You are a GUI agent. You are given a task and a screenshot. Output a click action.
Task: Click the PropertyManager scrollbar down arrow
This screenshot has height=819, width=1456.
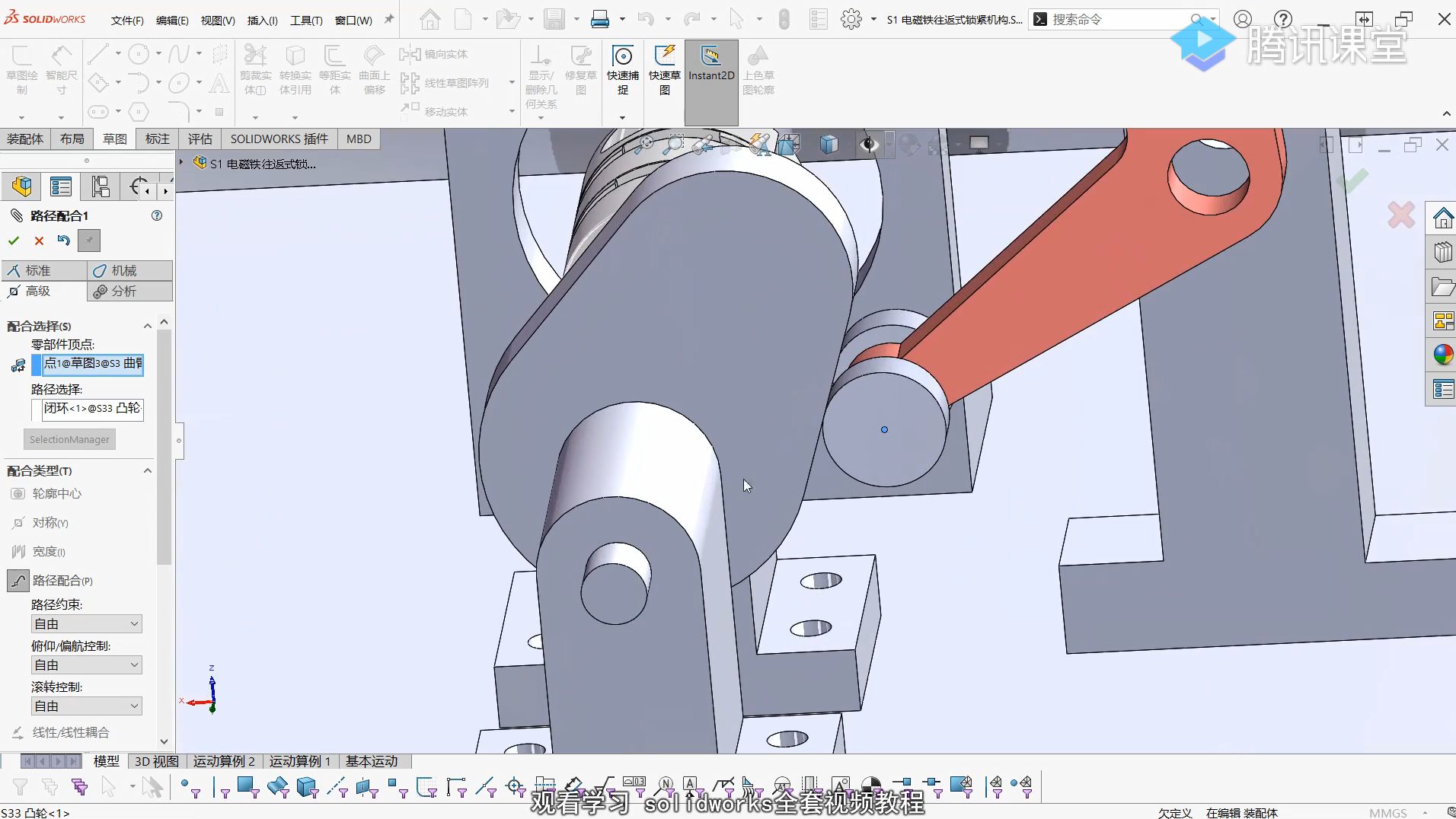[164, 741]
